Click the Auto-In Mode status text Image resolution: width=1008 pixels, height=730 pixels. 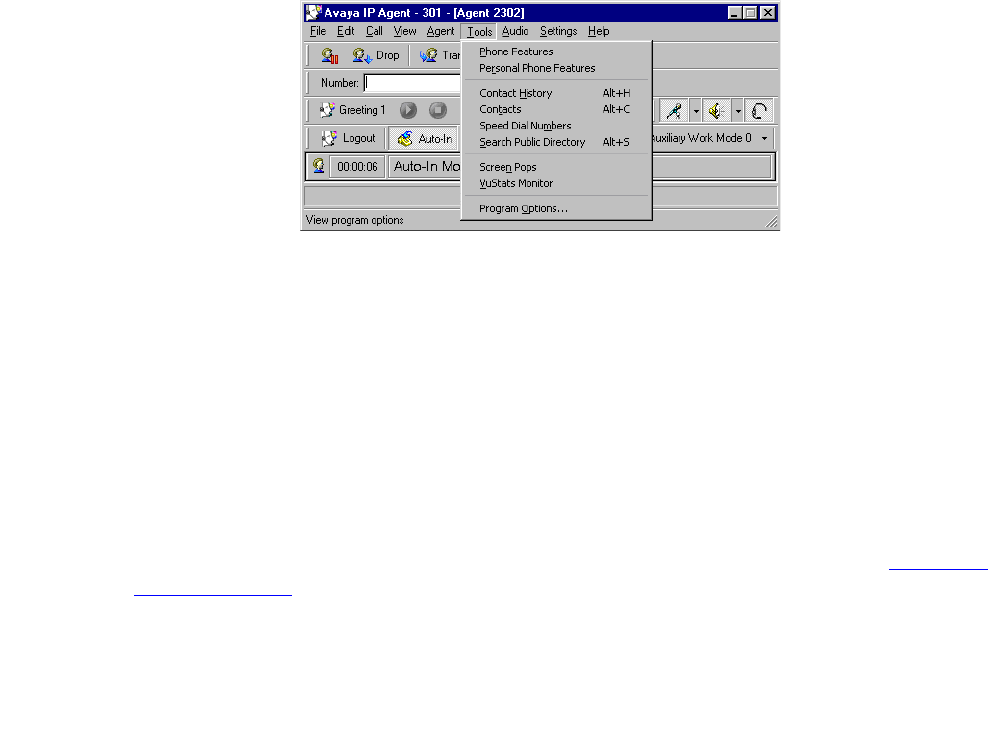coord(427,166)
